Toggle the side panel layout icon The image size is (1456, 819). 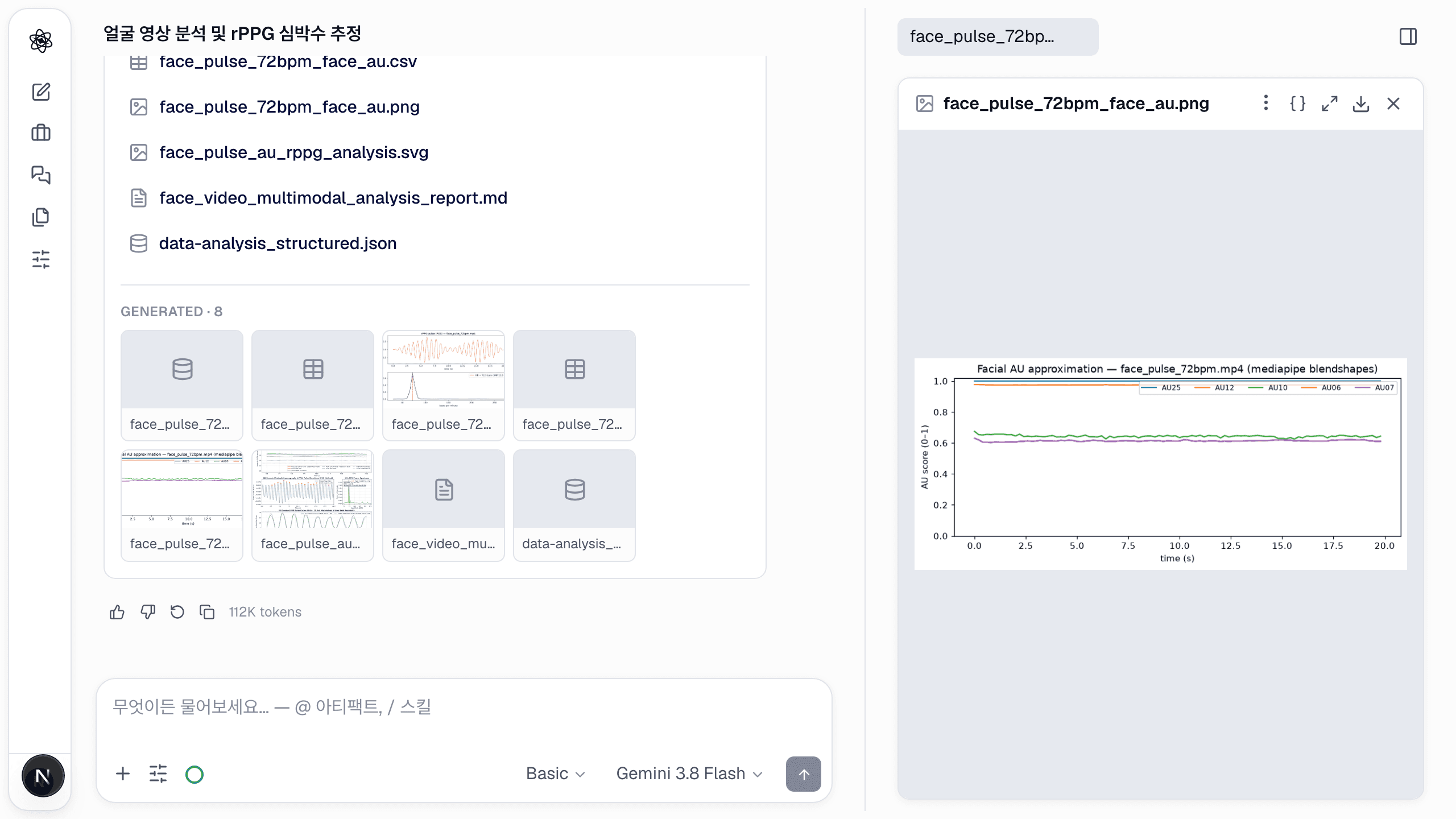[x=1408, y=36]
